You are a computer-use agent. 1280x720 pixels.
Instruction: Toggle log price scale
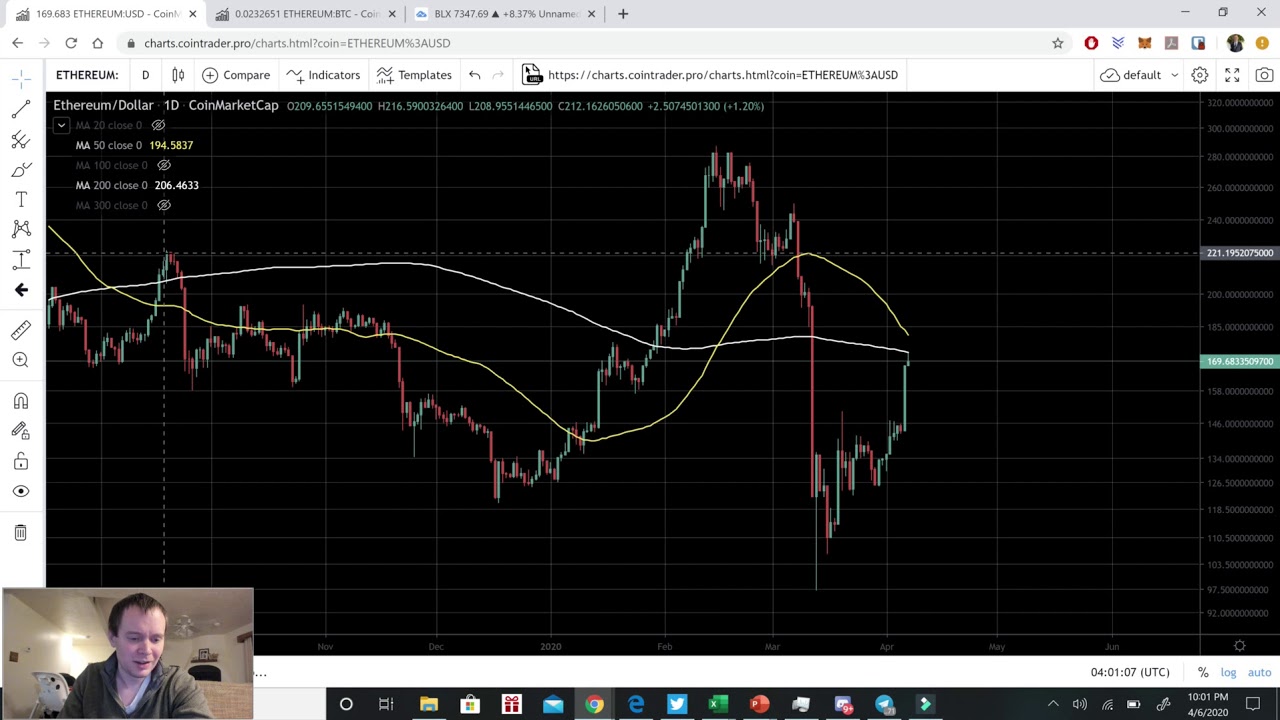[1228, 672]
